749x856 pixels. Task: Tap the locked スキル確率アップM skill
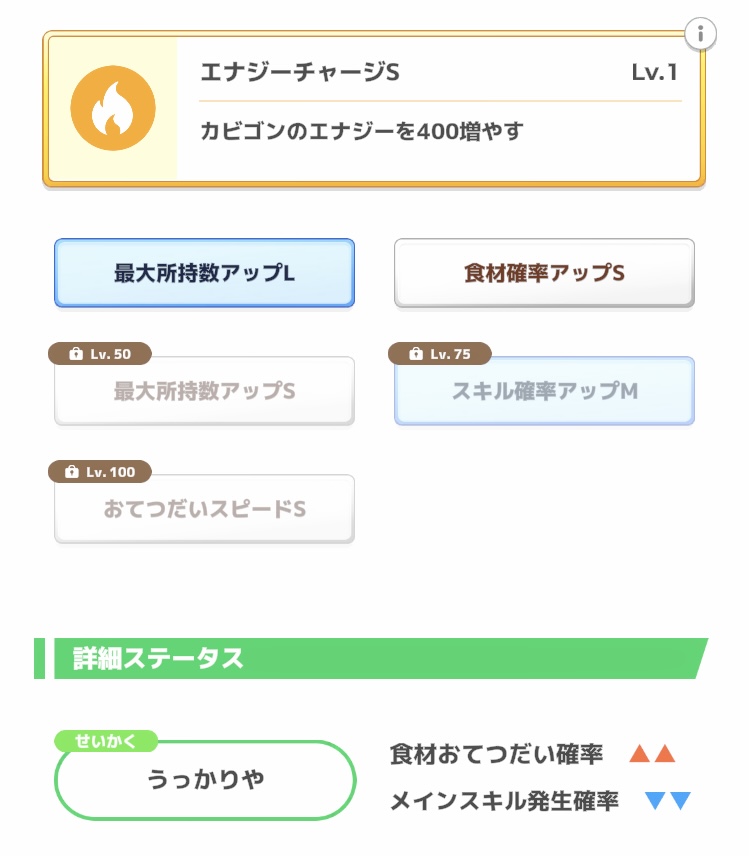tap(544, 392)
